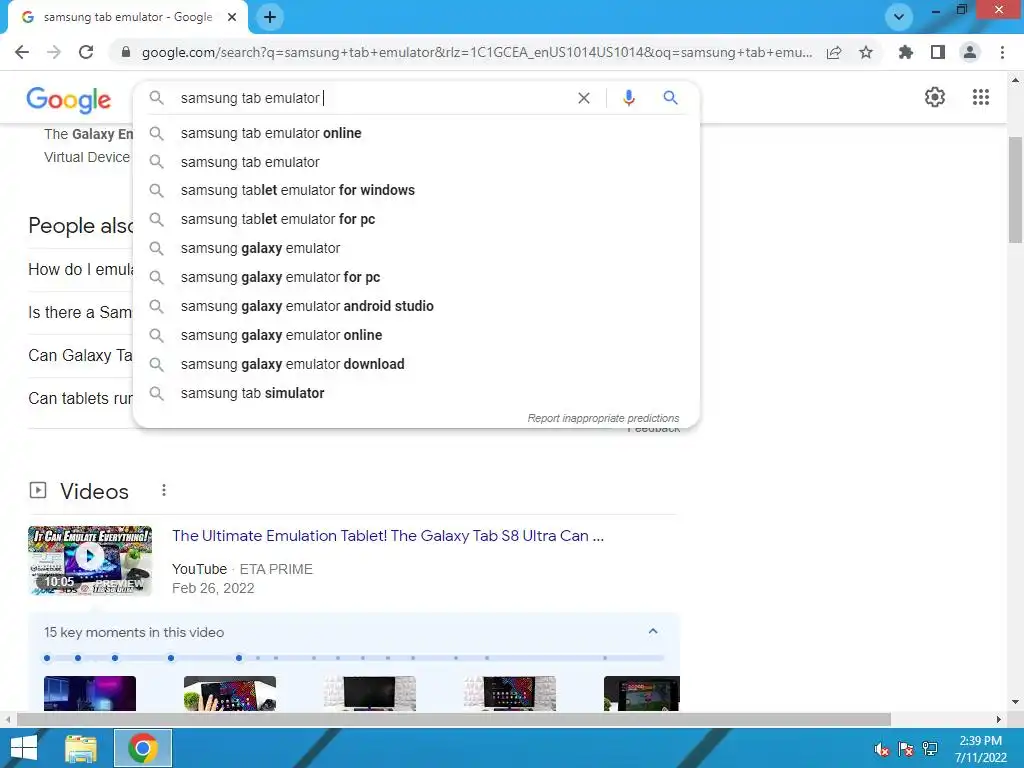Choose samsung tablet emulator for pc
Viewport: 1024px width, 768px height.
pos(416,219)
